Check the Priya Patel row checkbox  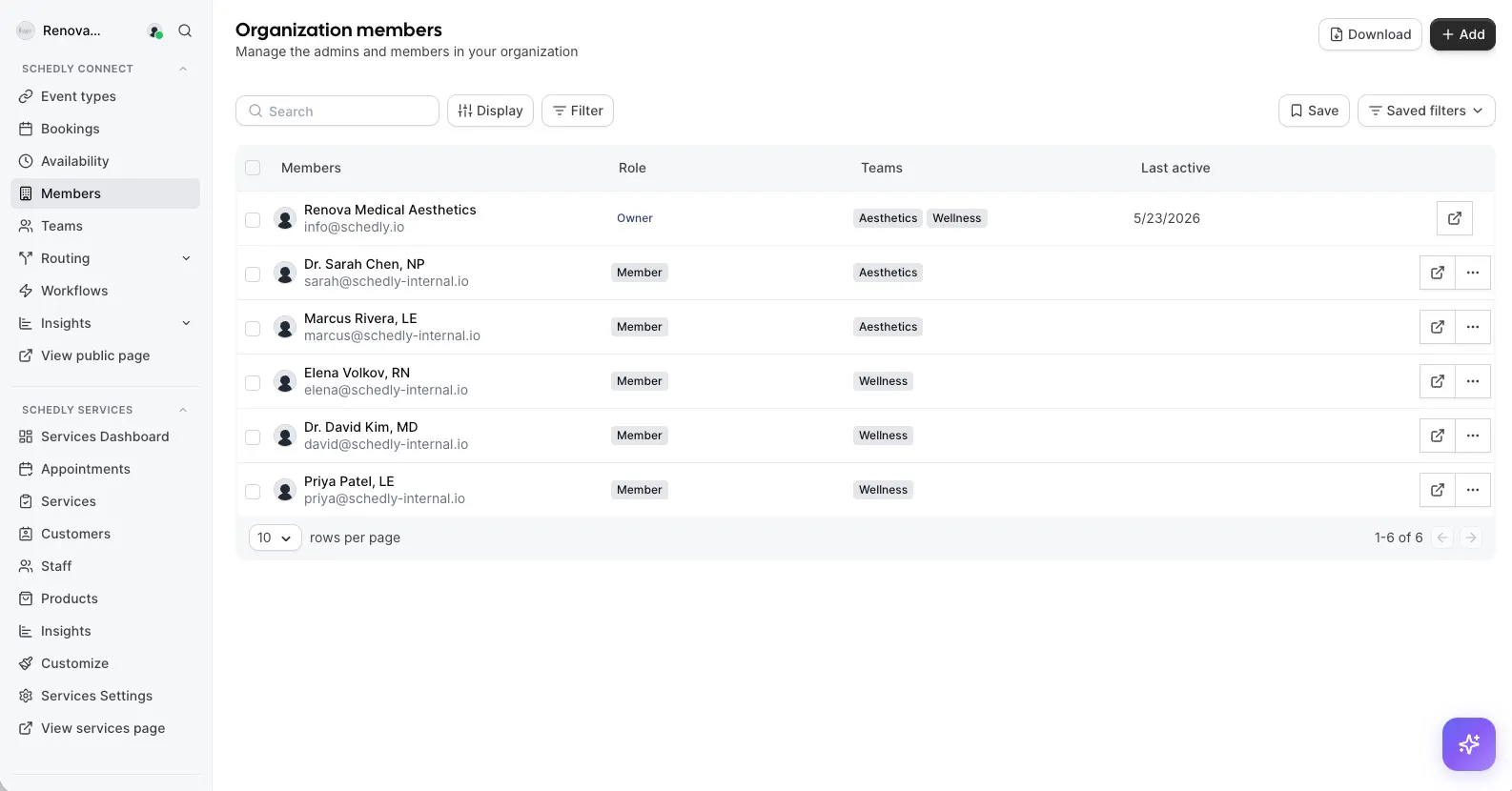pyautogui.click(x=253, y=492)
